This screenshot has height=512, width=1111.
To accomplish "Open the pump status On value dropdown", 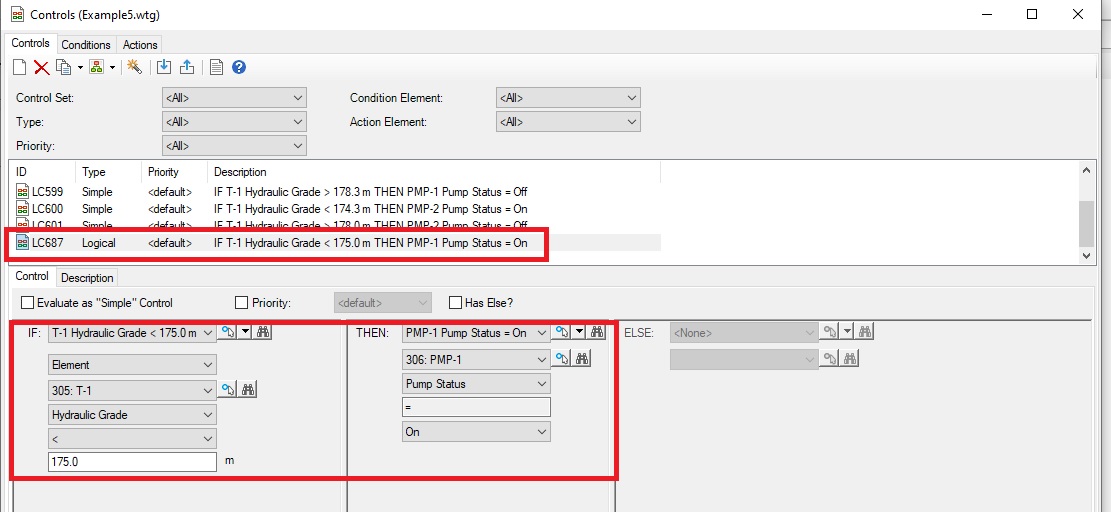I will tap(476, 432).
